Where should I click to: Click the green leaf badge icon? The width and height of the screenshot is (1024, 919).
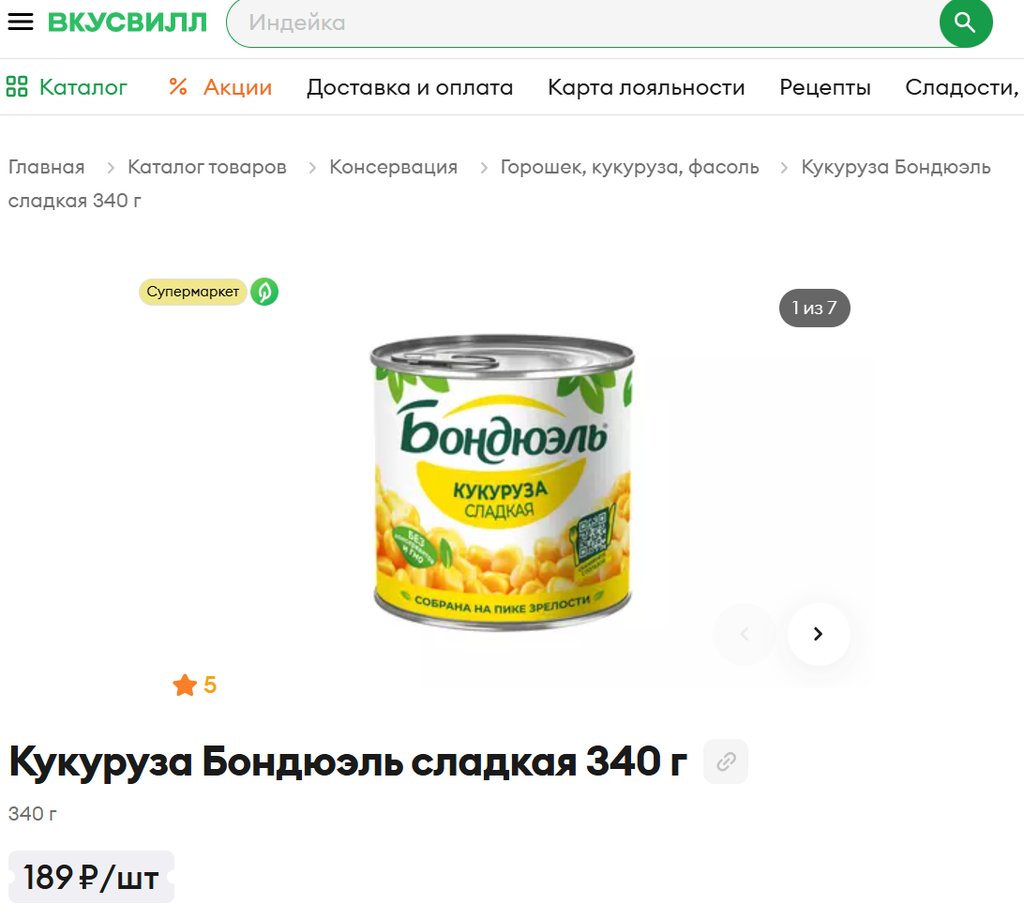(264, 291)
